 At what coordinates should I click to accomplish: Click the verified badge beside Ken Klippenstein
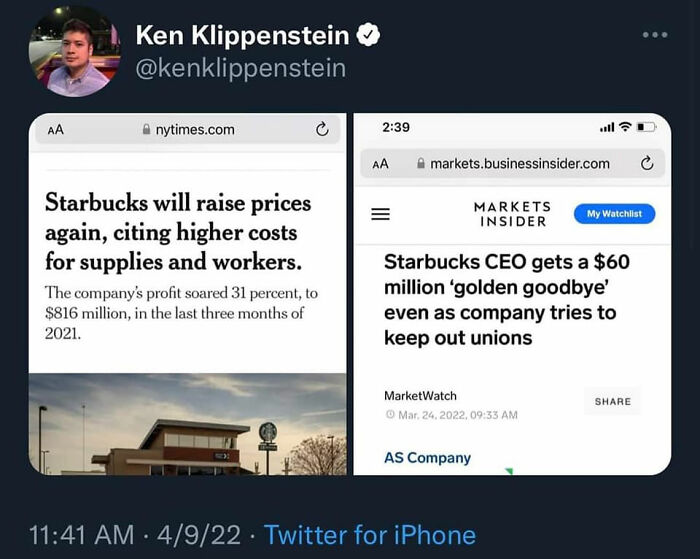tap(369, 36)
